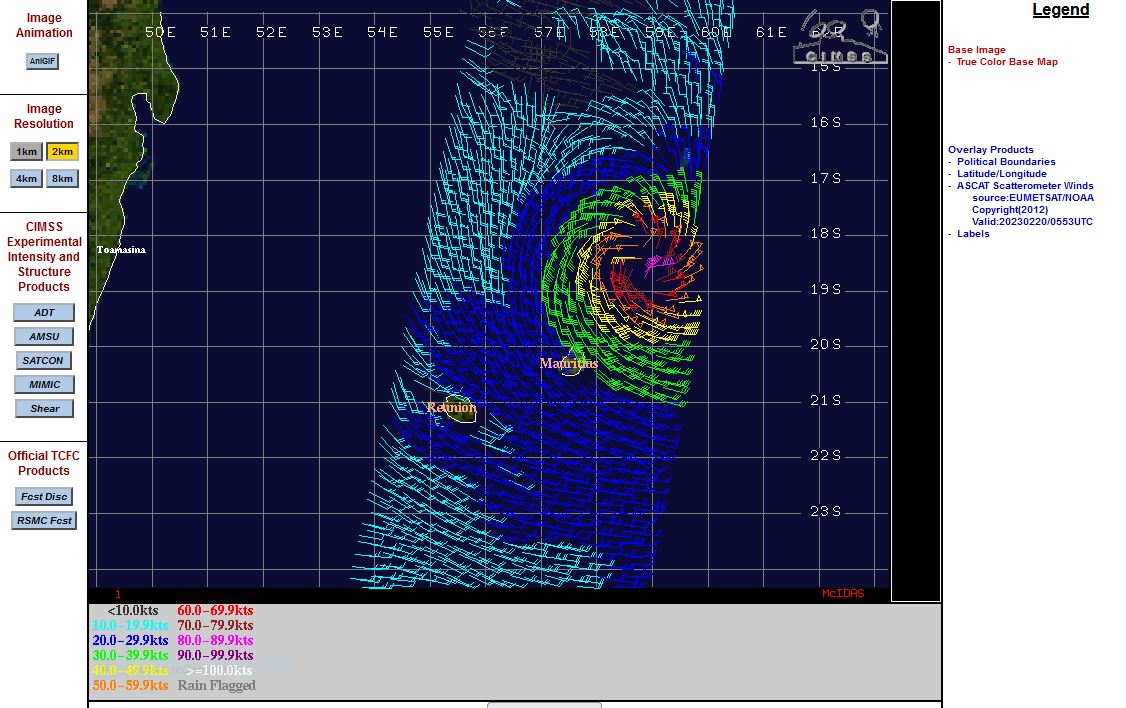Switch to 2km image resolution

(x=62, y=152)
